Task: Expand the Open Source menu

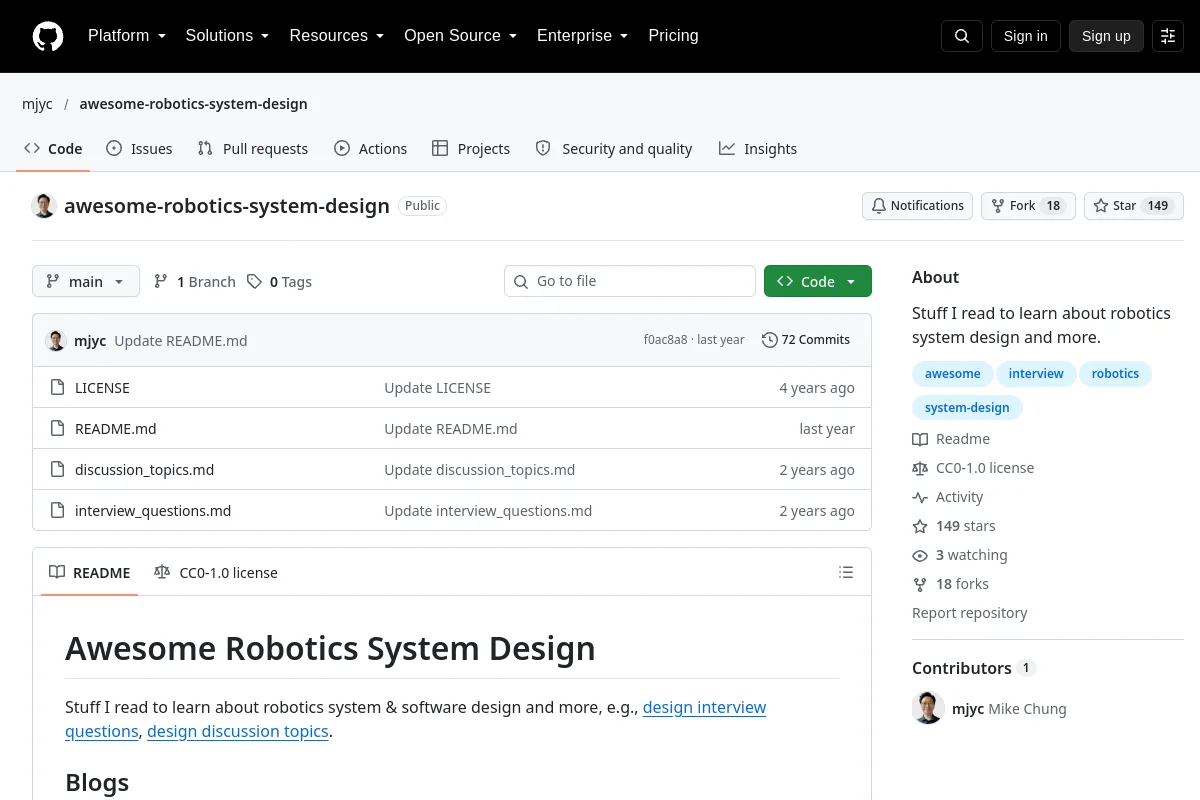Action: coord(460,36)
